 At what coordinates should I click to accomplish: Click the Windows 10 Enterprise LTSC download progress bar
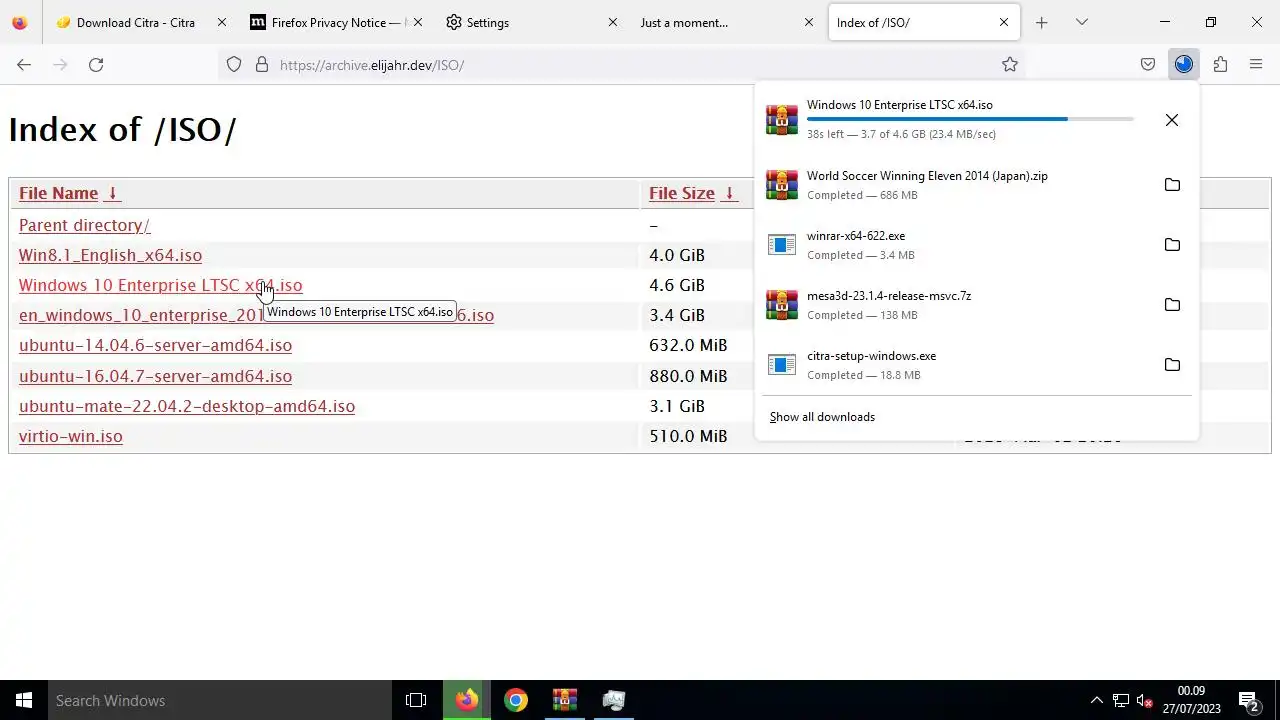pyautogui.click(x=970, y=119)
